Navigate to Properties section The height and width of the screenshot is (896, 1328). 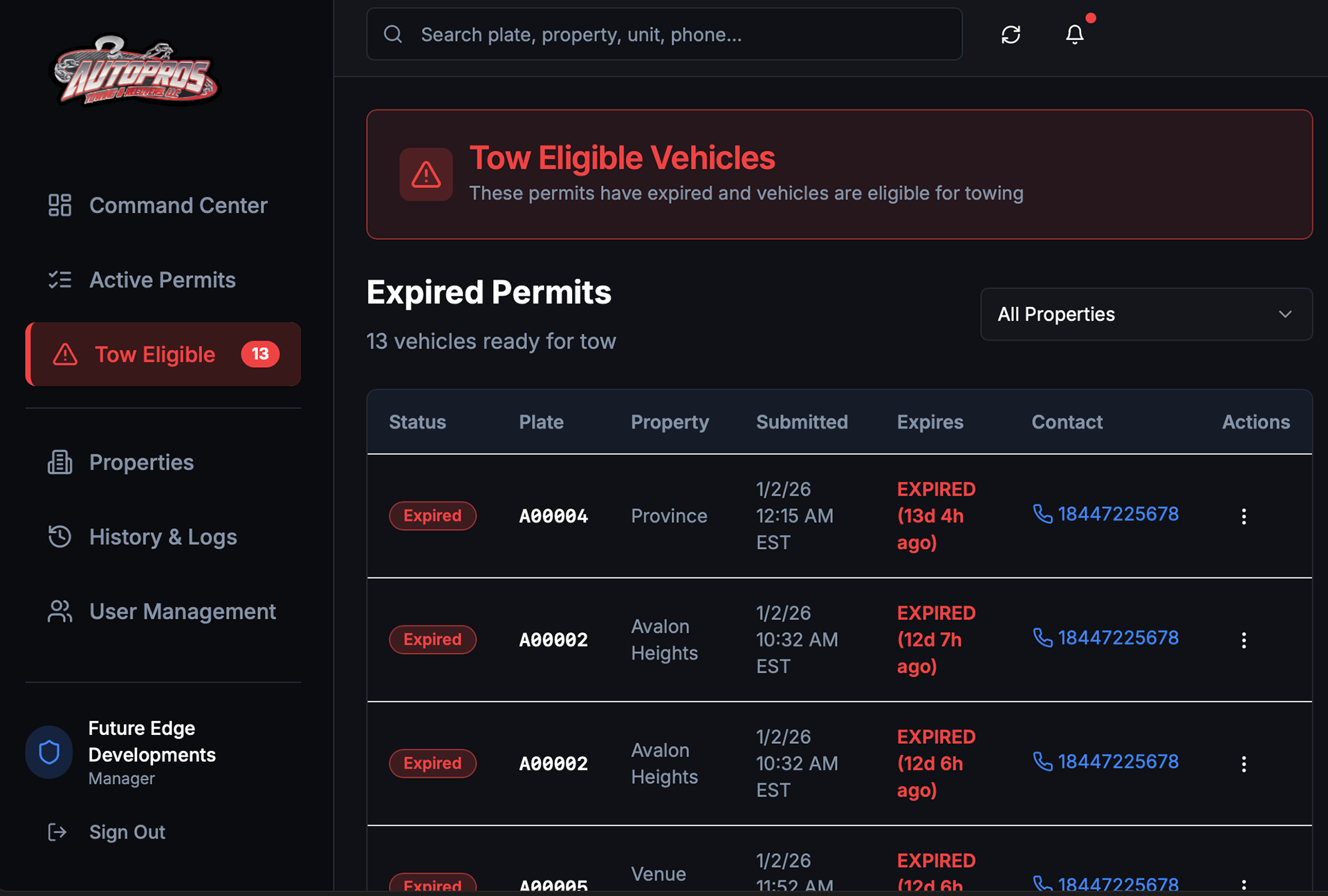pyautogui.click(x=141, y=463)
